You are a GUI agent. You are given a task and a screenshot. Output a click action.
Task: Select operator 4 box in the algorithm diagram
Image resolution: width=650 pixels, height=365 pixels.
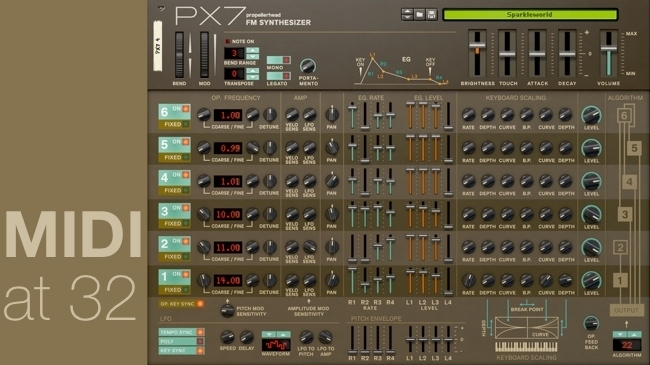pos(629,181)
